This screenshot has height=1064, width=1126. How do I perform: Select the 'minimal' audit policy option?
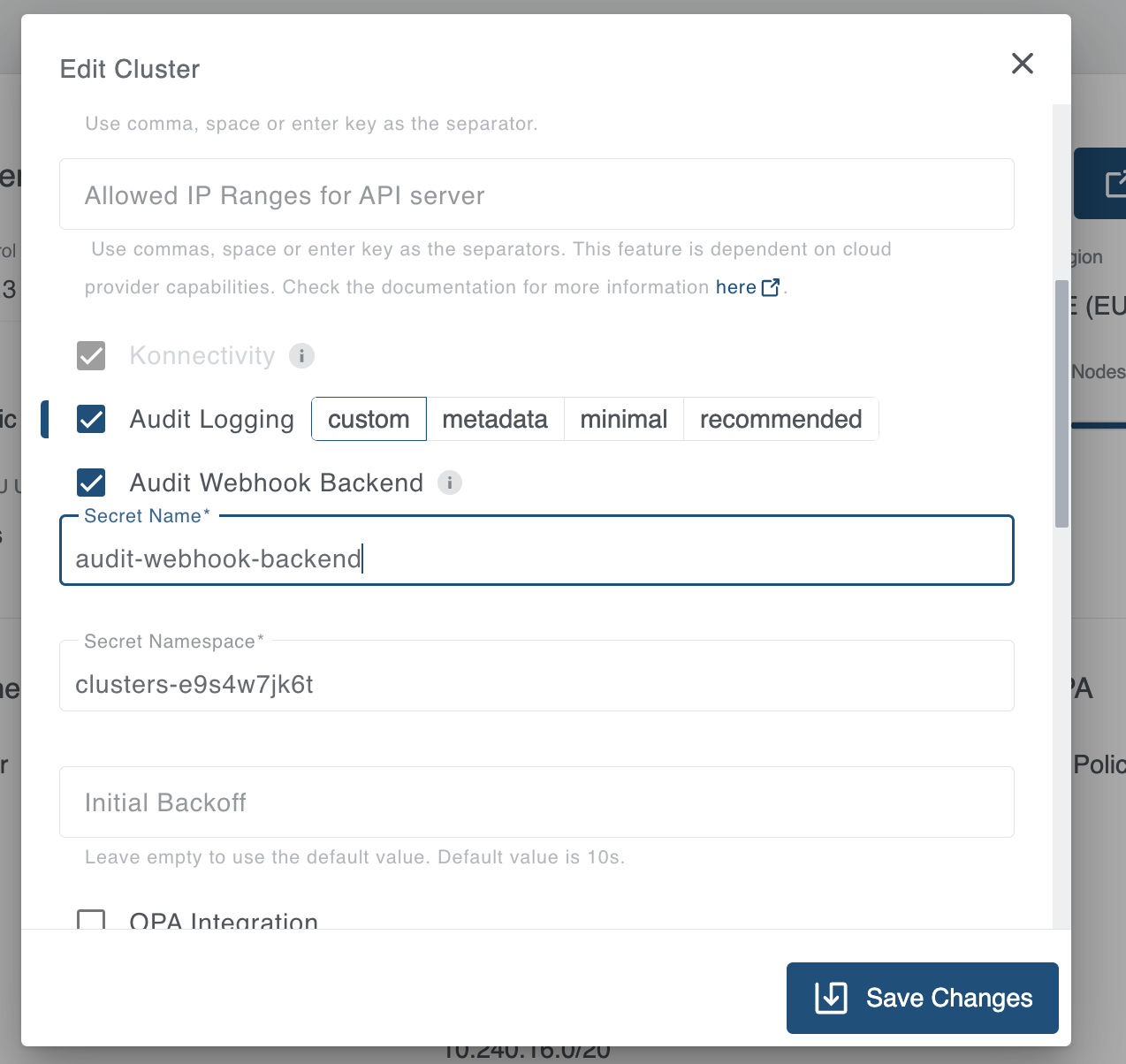tap(623, 419)
